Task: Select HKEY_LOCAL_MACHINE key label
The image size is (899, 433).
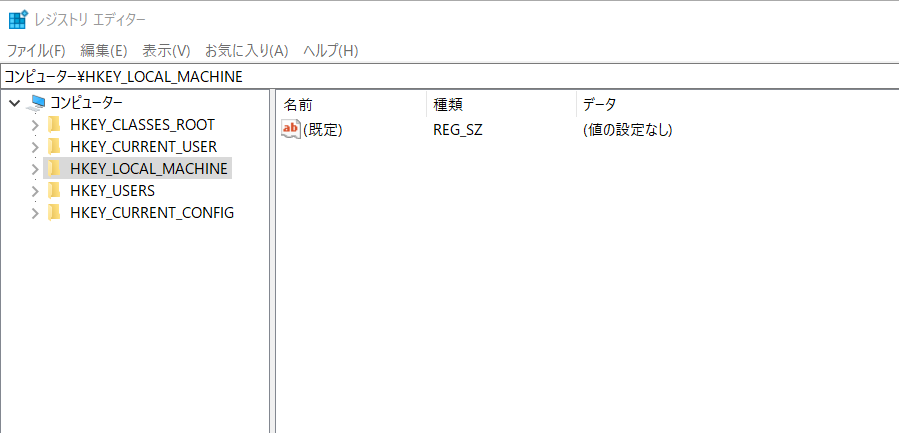Action: pyautogui.click(x=148, y=169)
